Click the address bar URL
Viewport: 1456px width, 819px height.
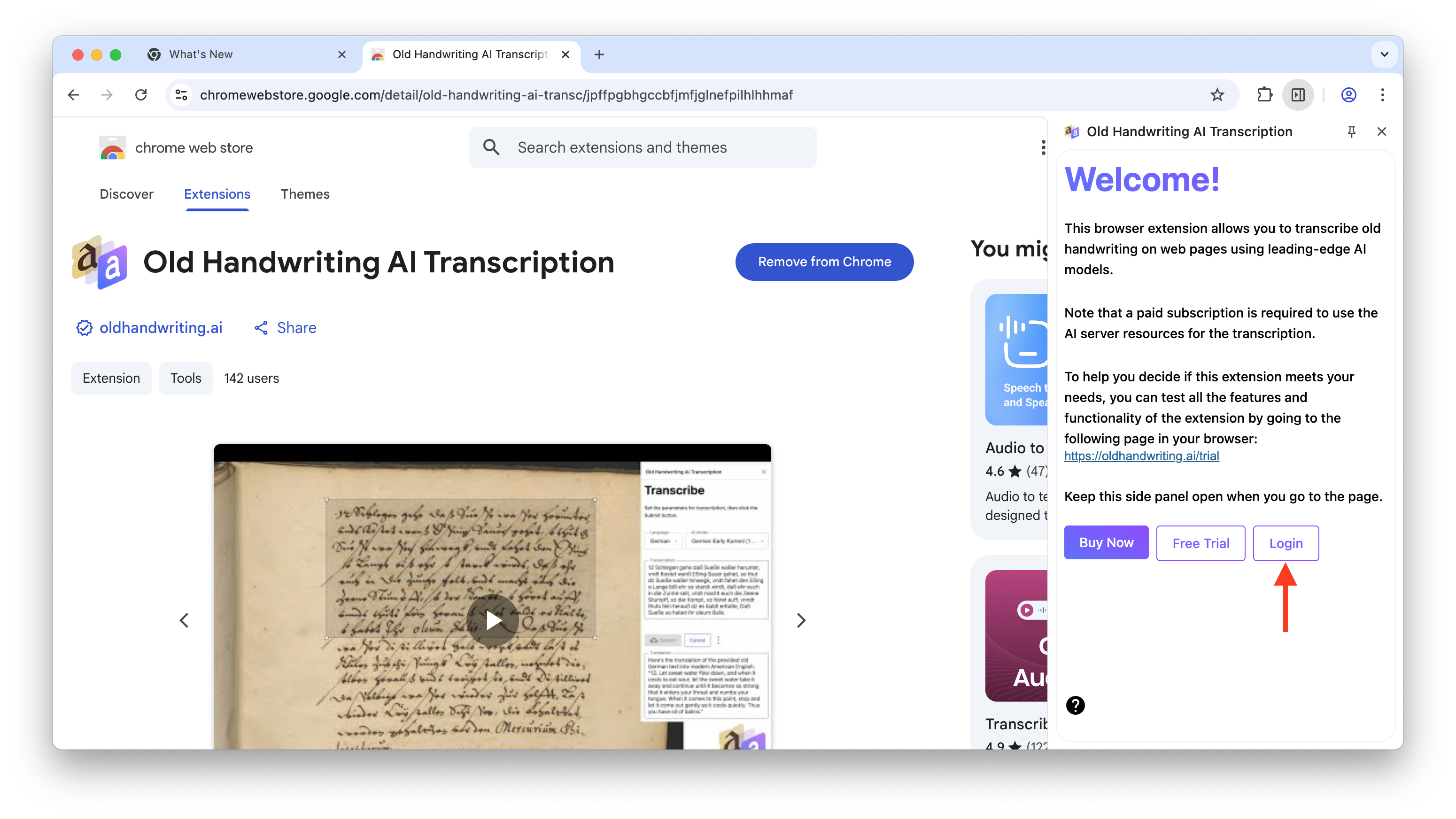pyautogui.click(x=496, y=95)
